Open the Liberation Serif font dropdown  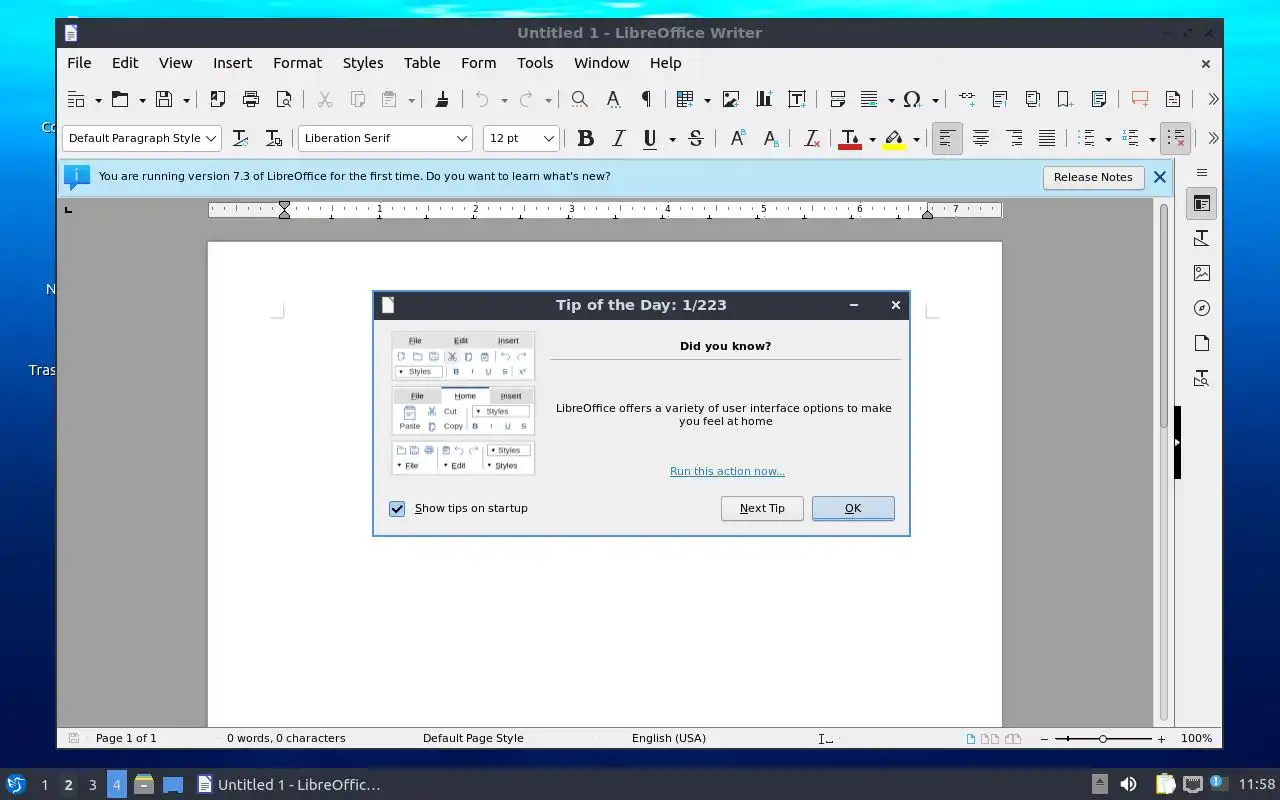pos(461,138)
